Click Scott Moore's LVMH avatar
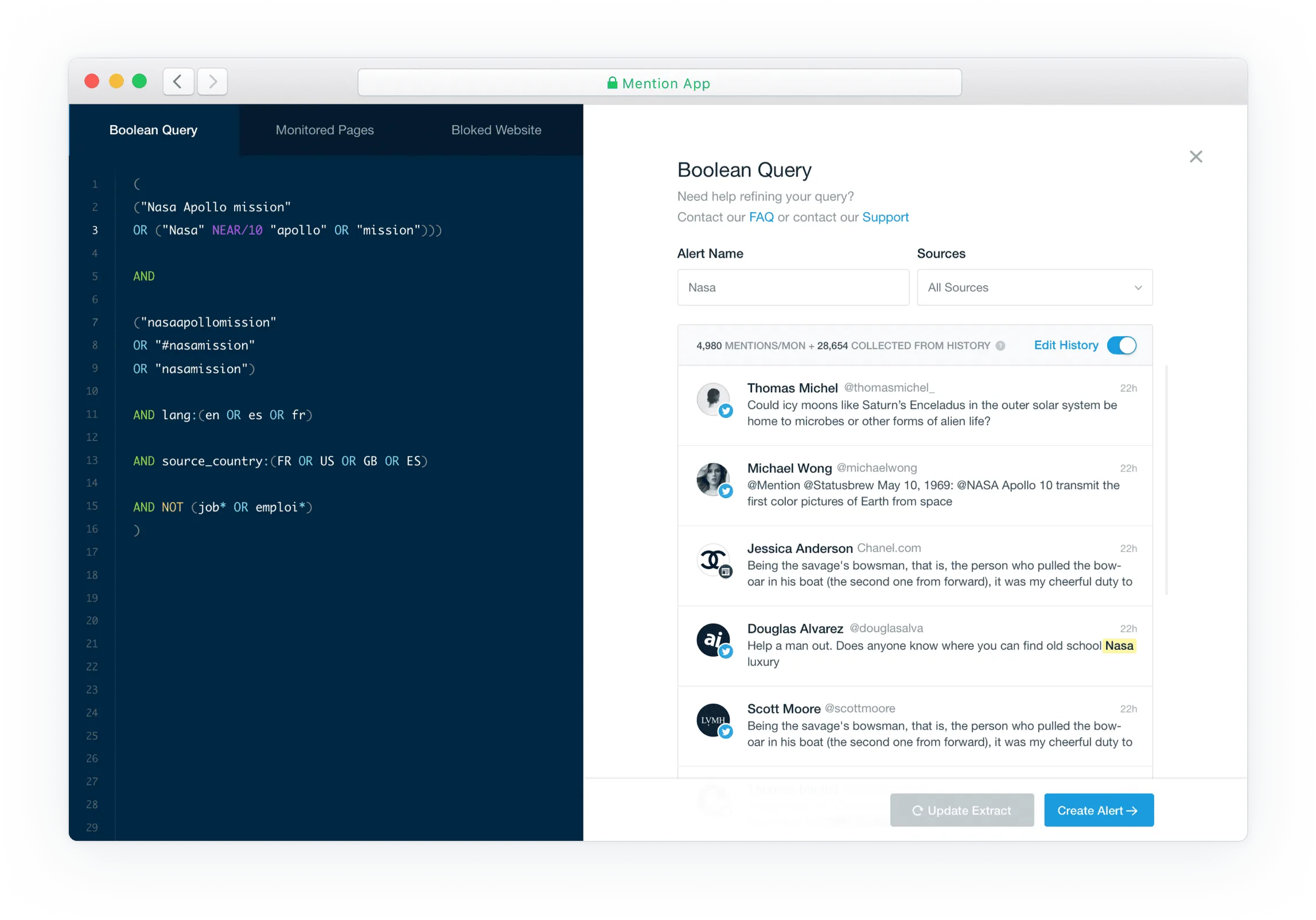This screenshot has height=920, width=1316. [x=712, y=719]
